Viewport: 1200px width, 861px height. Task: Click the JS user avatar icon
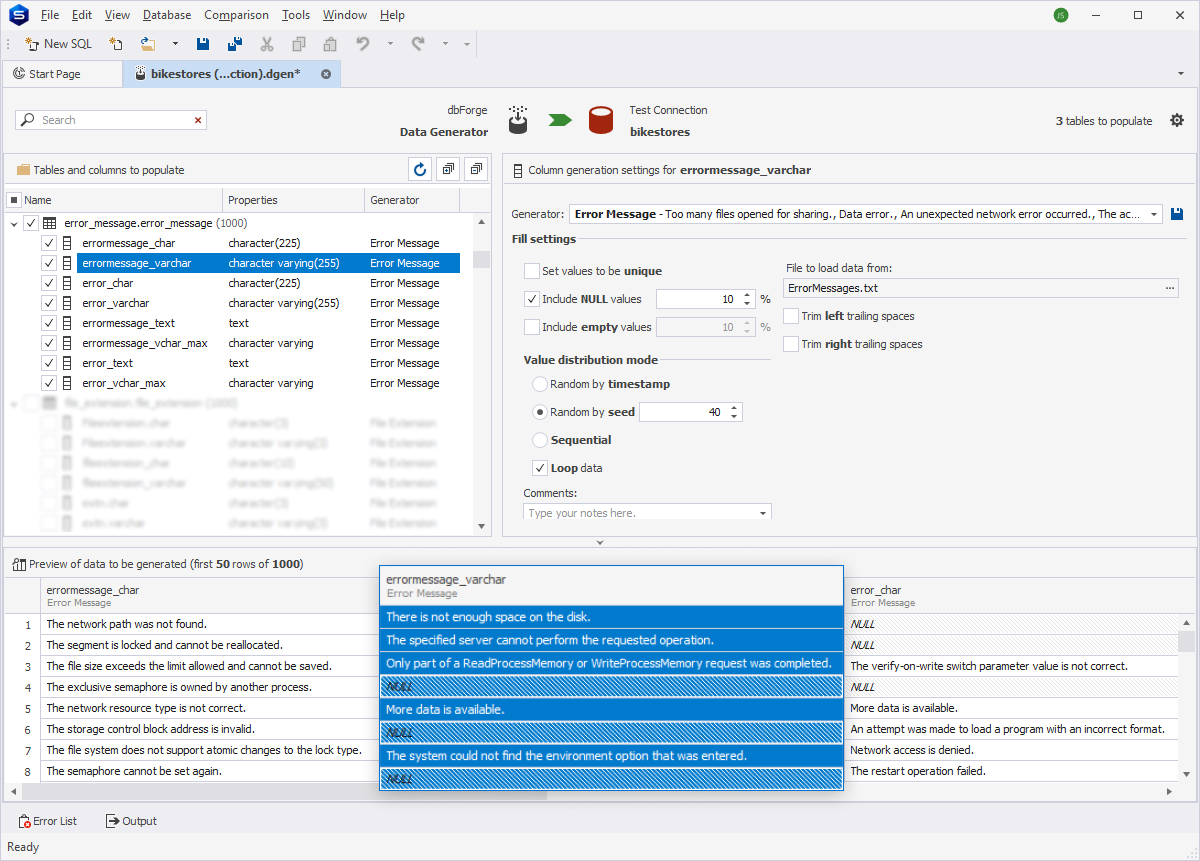[x=1061, y=15]
